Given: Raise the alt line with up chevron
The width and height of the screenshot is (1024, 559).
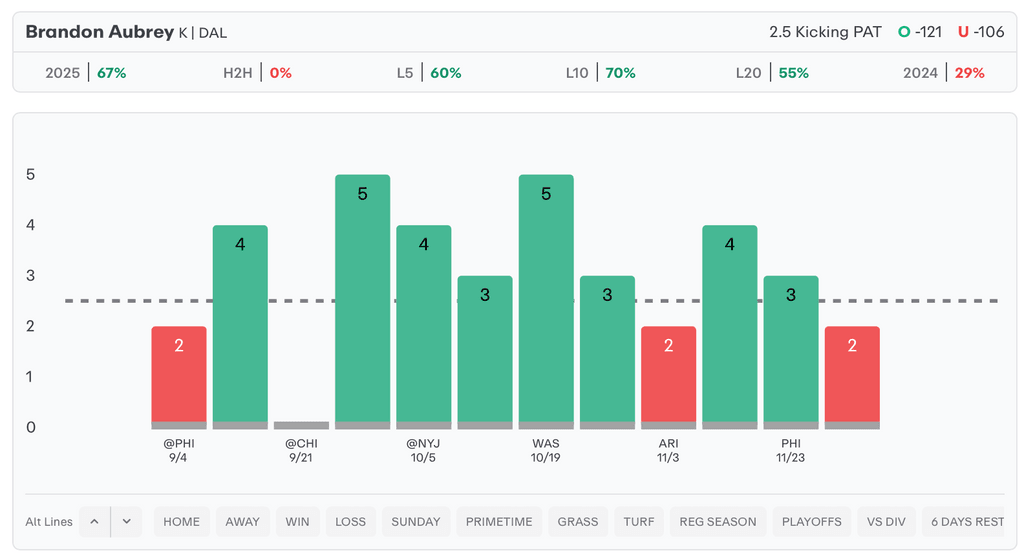Looking at the screenshot, I should (x=94, y=521).
